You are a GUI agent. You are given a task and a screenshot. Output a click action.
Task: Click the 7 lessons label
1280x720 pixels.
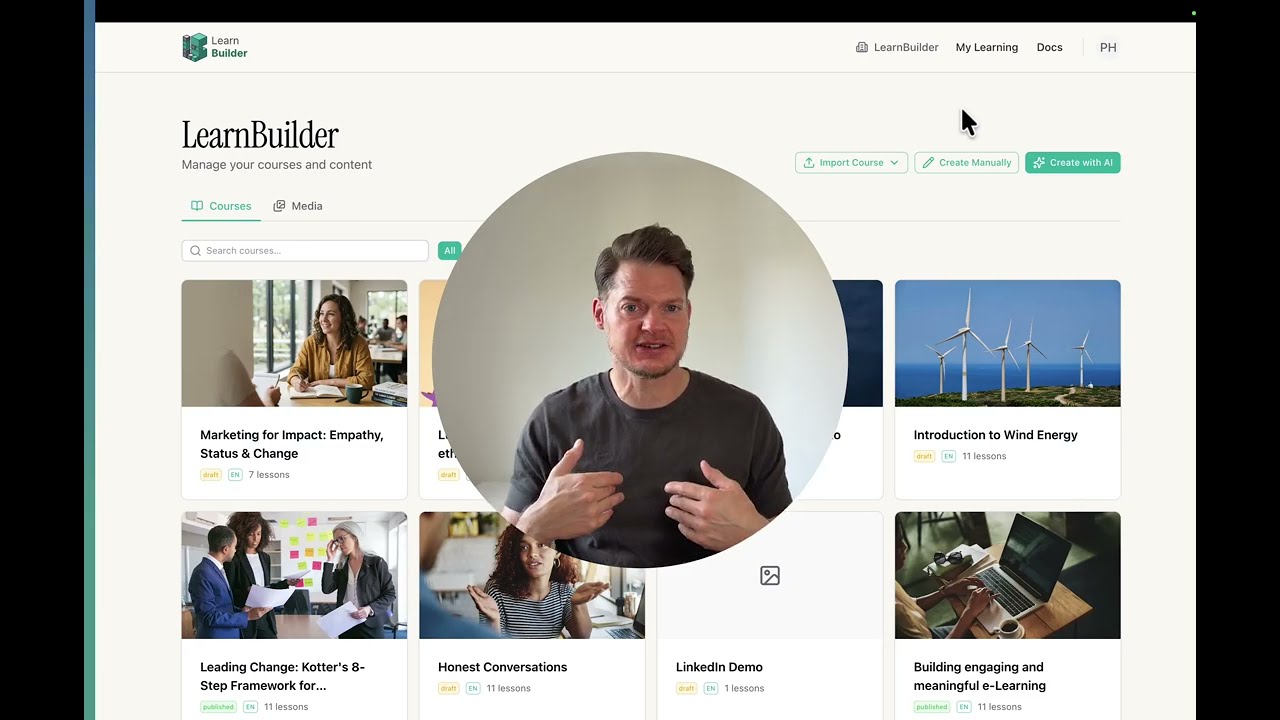click(269, 475)
